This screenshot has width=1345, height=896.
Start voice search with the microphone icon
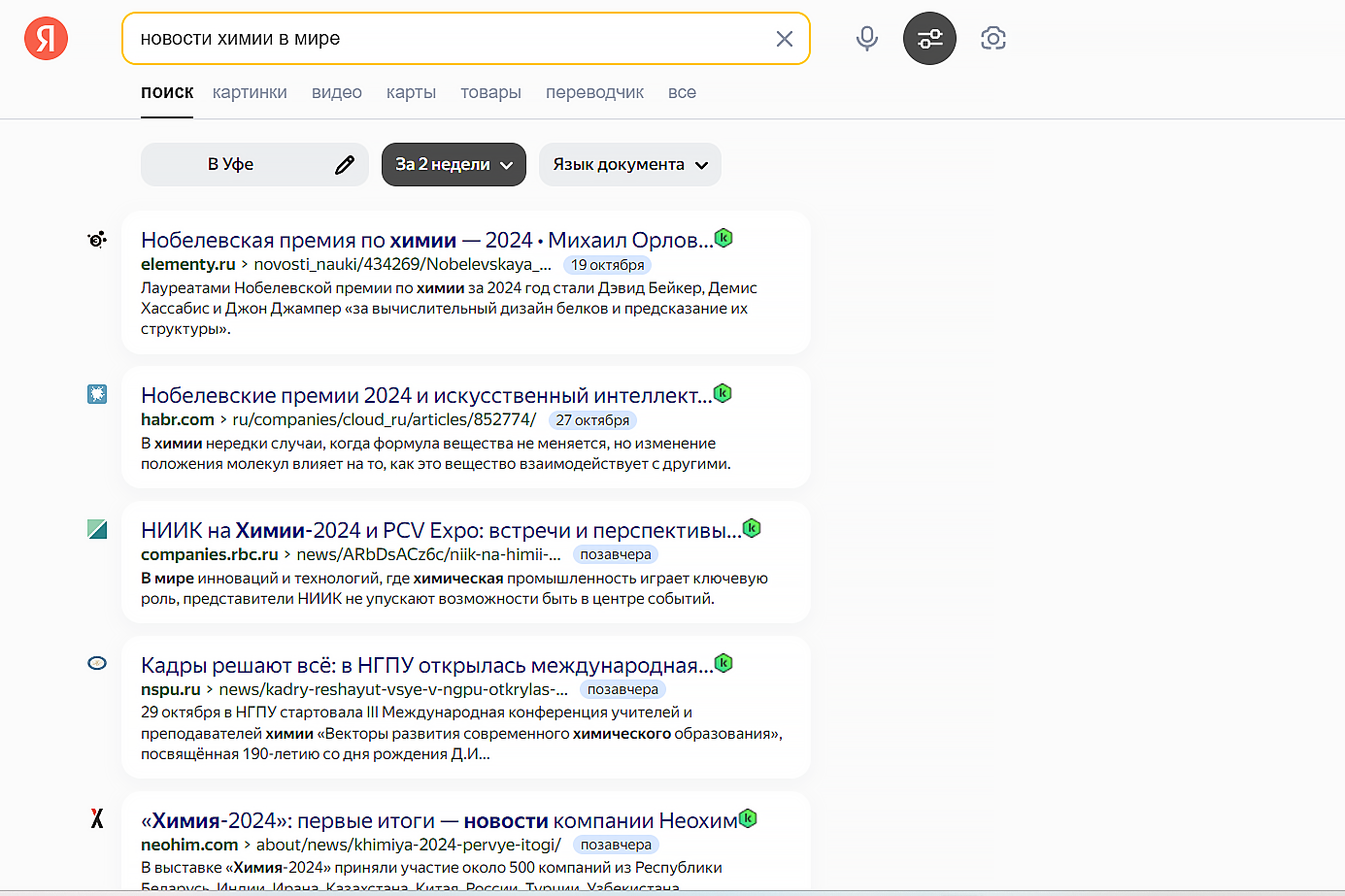pyautogui.click(x=867, y=39)
